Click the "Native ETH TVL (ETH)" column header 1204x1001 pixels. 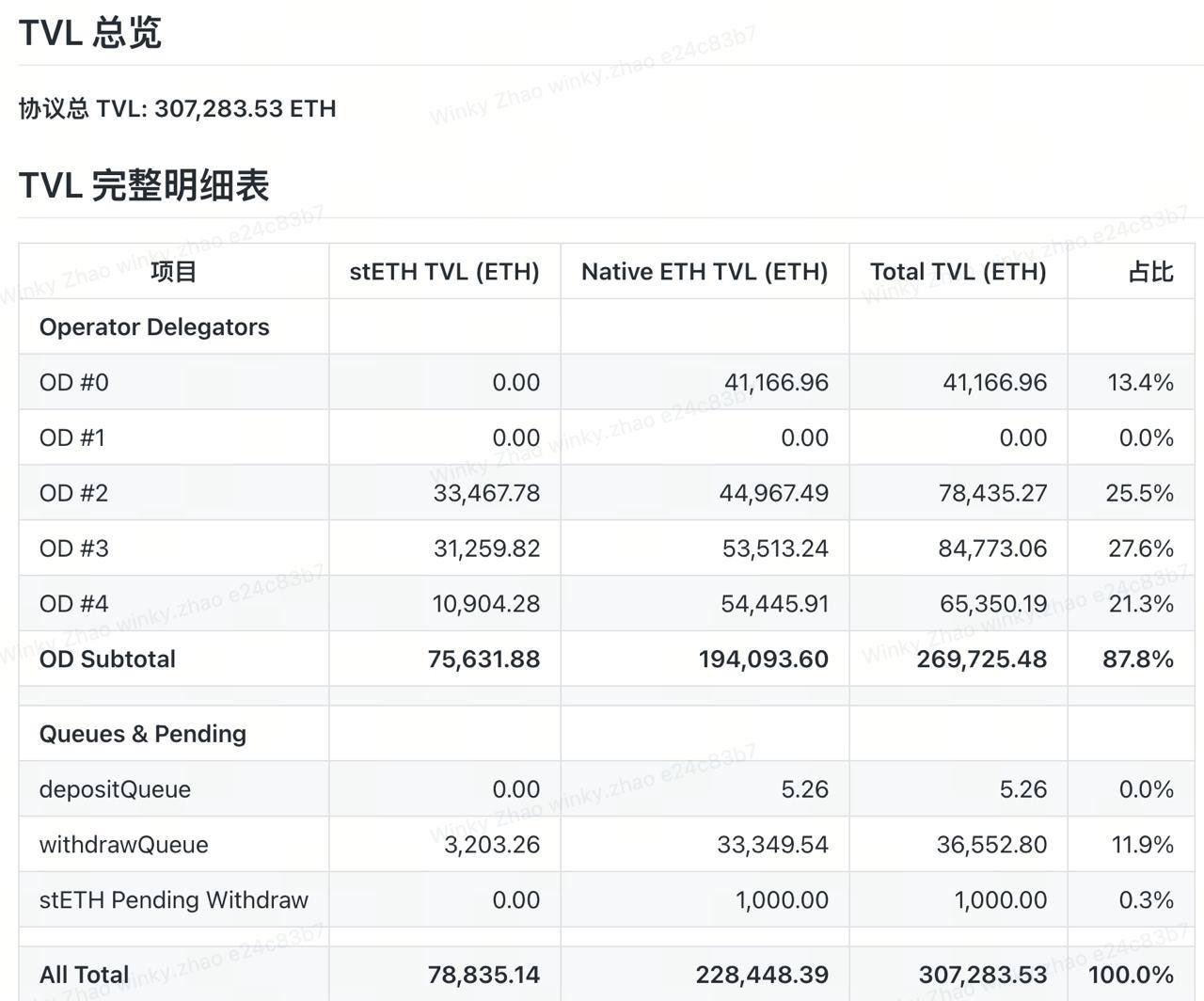point(705,272)
